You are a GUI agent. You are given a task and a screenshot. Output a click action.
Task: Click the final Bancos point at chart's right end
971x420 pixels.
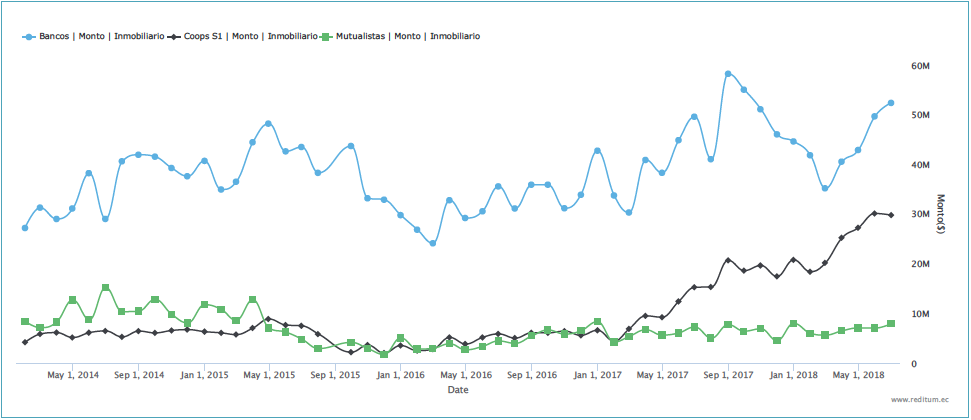point(891,103)
